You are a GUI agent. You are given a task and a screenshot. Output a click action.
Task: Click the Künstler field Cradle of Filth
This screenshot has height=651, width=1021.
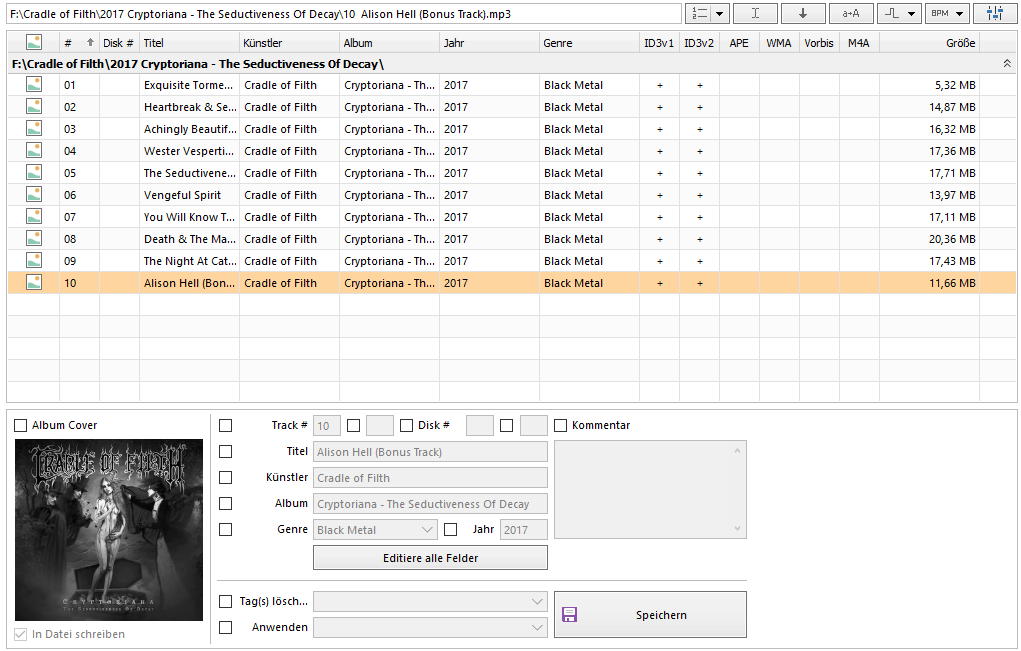click(x=430, y=477)
